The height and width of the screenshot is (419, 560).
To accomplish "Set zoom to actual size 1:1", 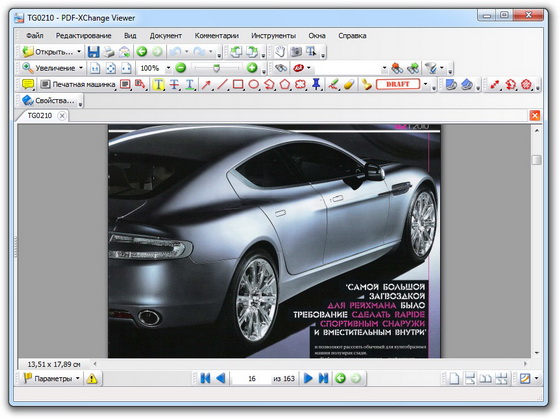I will tap(95, 68).
